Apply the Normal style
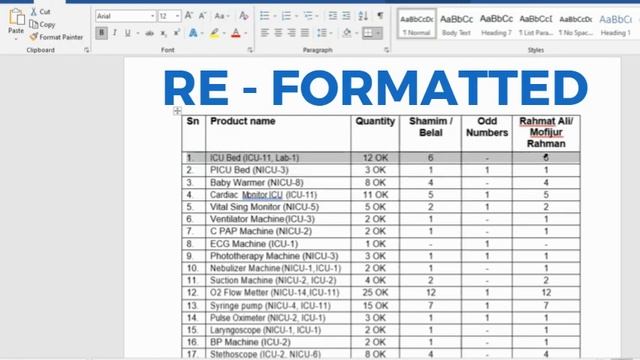Image resolution: width=640 pixels, height=360 pixels. 417,24
